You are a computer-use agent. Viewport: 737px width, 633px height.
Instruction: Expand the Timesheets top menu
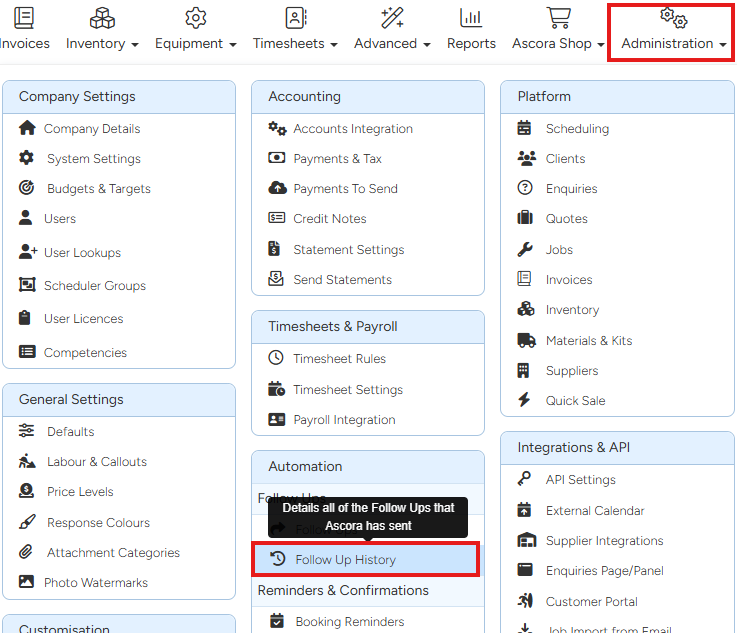[295, 43]
